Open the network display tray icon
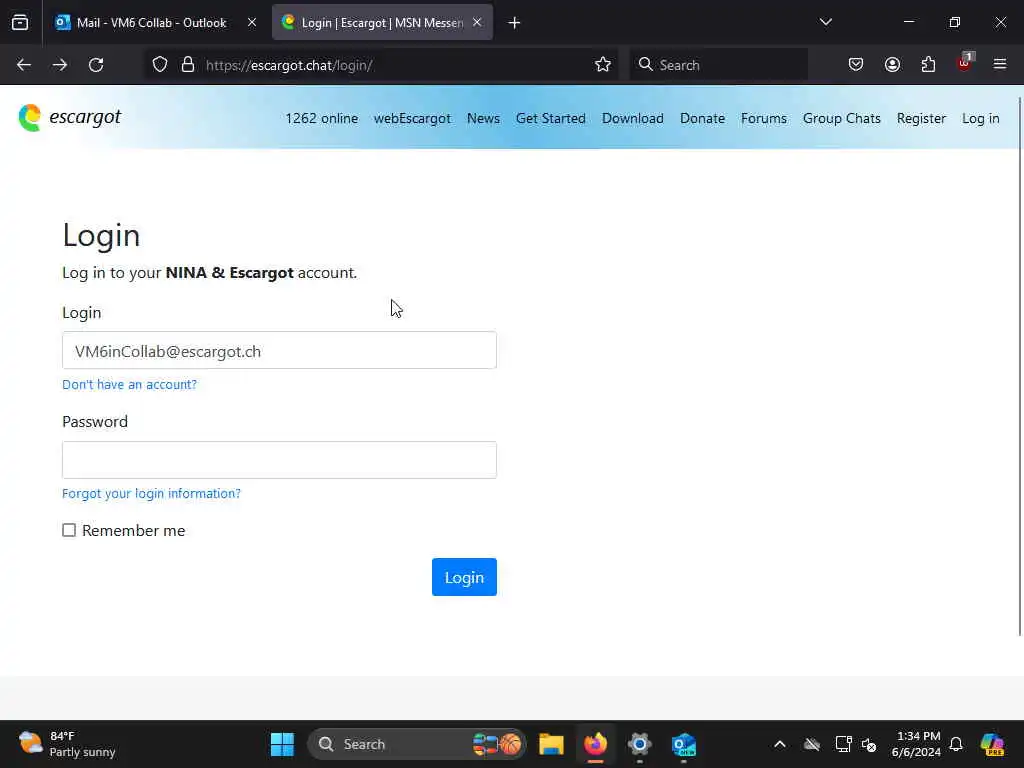 point(844,744)
